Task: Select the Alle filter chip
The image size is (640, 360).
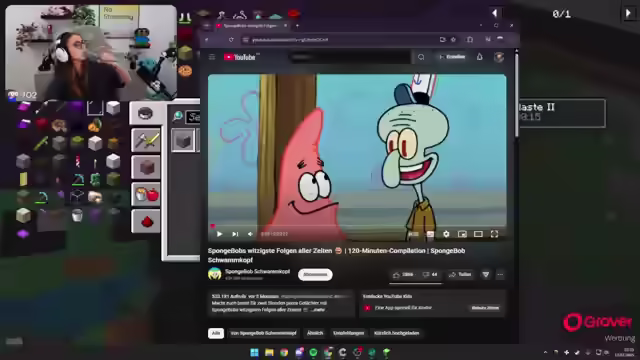Action: 216,333
